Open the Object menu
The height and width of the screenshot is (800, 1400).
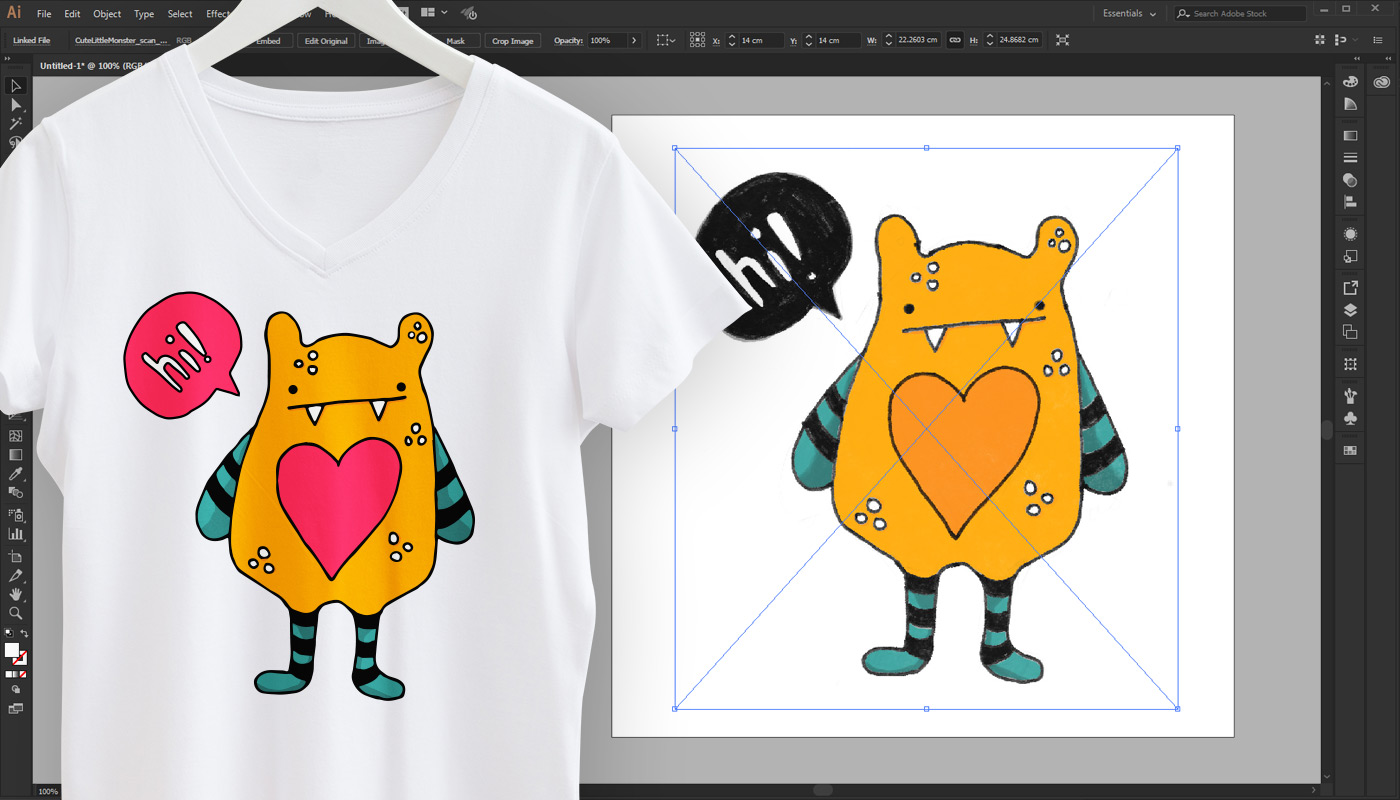[107, 14]
